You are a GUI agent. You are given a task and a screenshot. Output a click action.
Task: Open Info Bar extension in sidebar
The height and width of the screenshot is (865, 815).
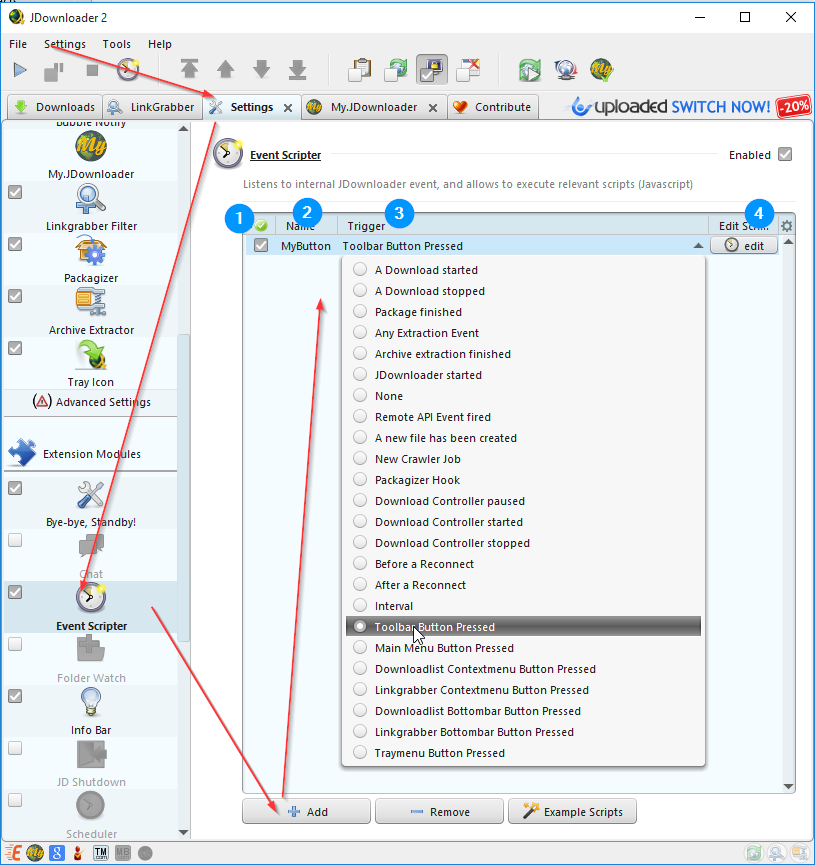90,712
